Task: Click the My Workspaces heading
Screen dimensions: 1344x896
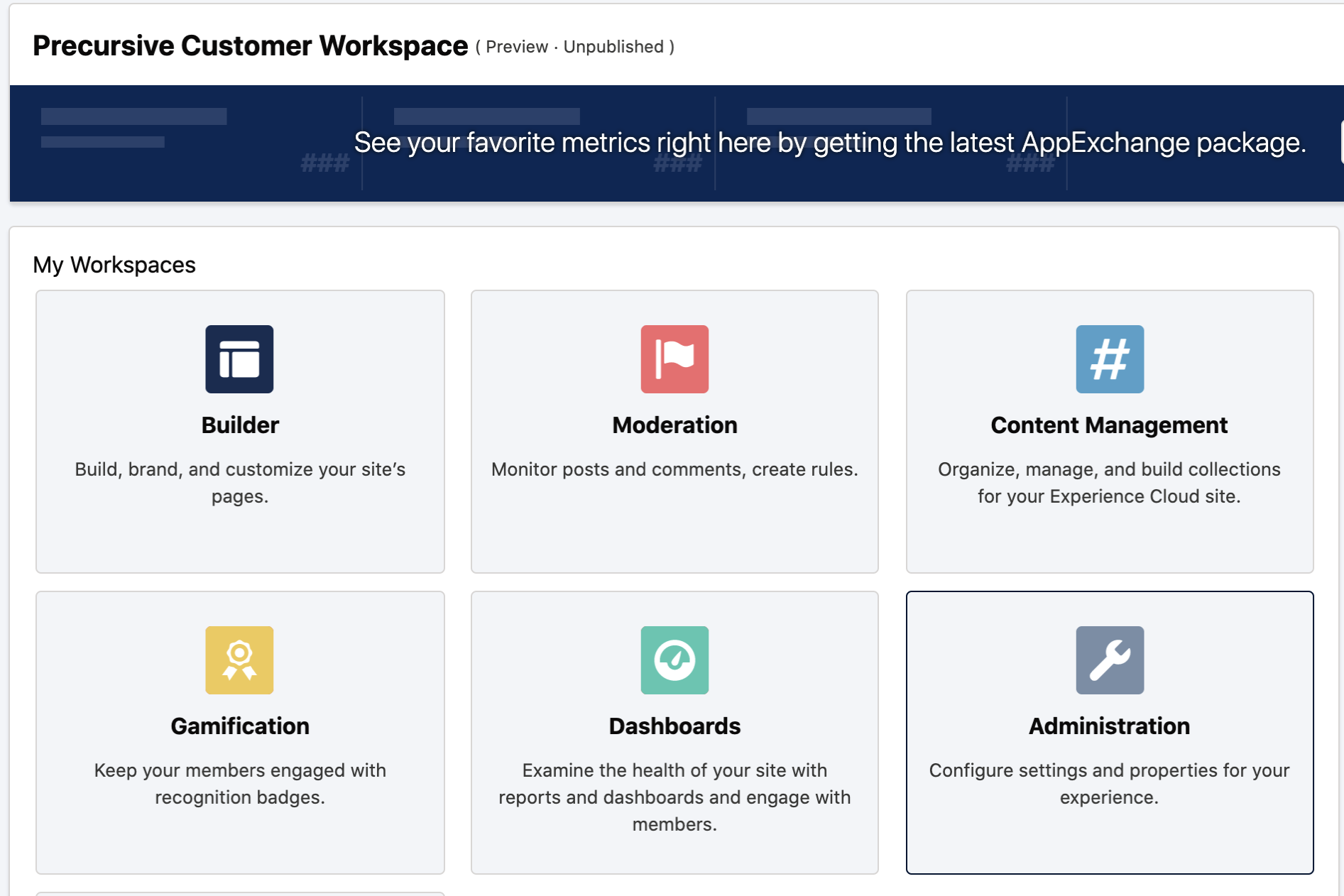Action: (114, 265)
